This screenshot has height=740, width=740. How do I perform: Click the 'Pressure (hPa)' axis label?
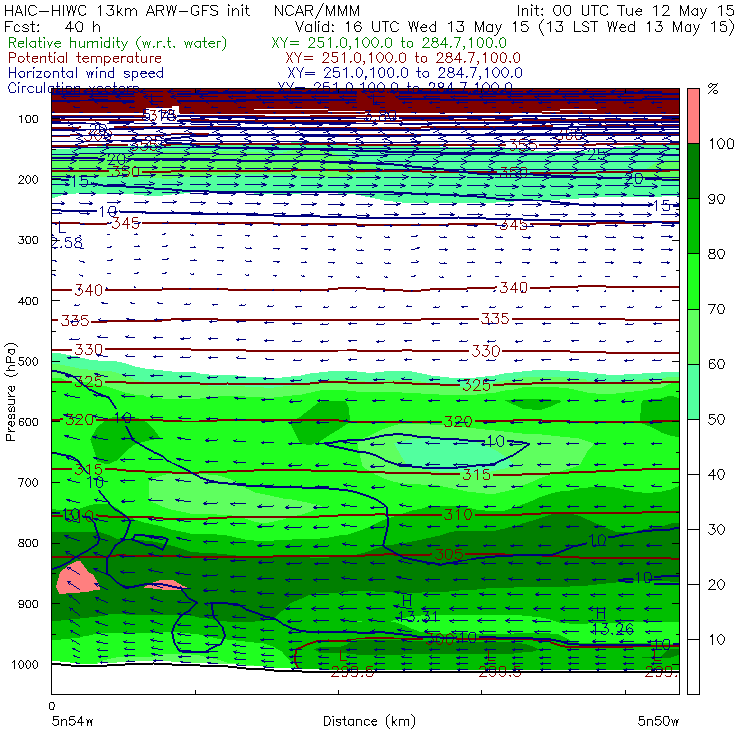10,392
